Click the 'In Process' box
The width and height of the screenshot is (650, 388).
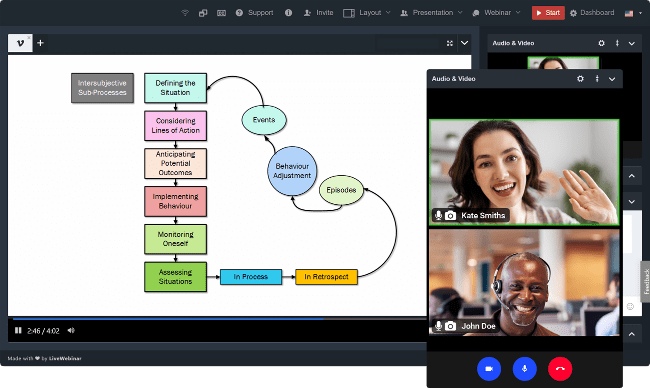pos(251,277)
